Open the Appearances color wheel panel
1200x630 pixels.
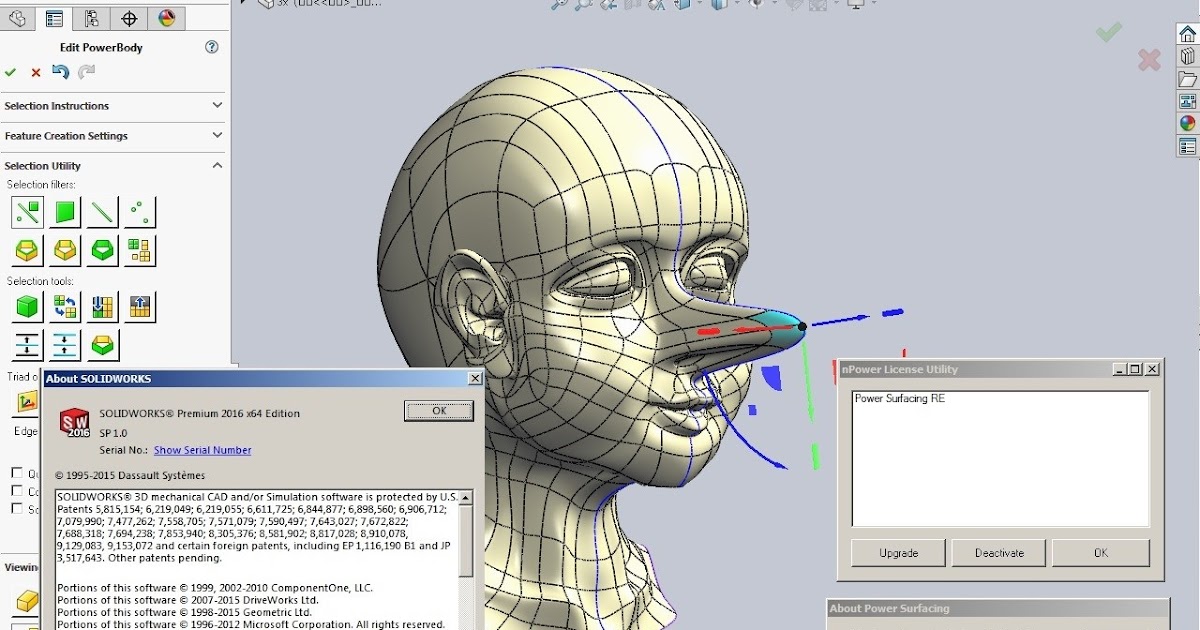[1187, 123]
